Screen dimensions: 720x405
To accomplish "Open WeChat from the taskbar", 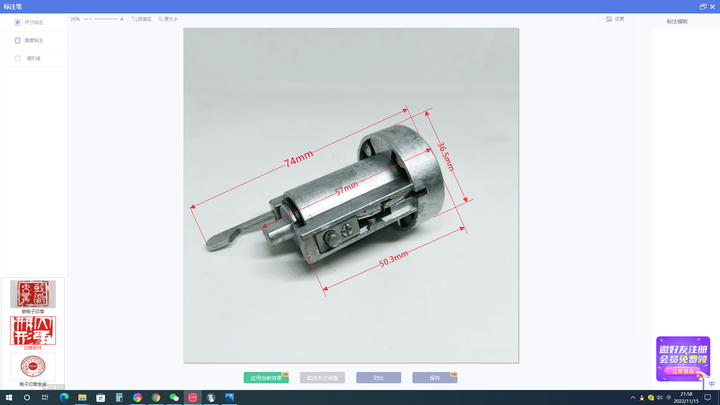I will tap(174, 398).
